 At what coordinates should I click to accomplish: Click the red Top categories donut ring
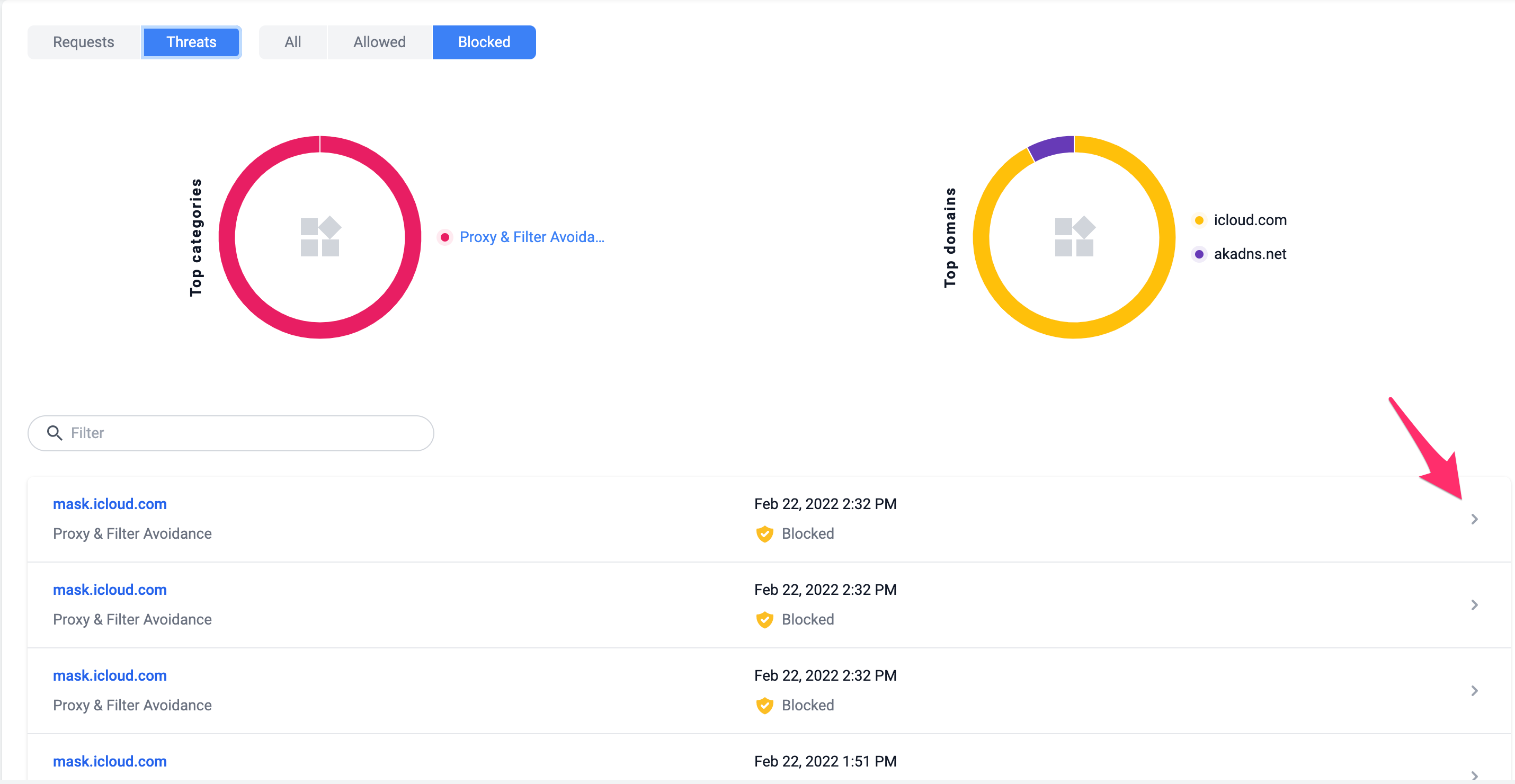(320, 330)
